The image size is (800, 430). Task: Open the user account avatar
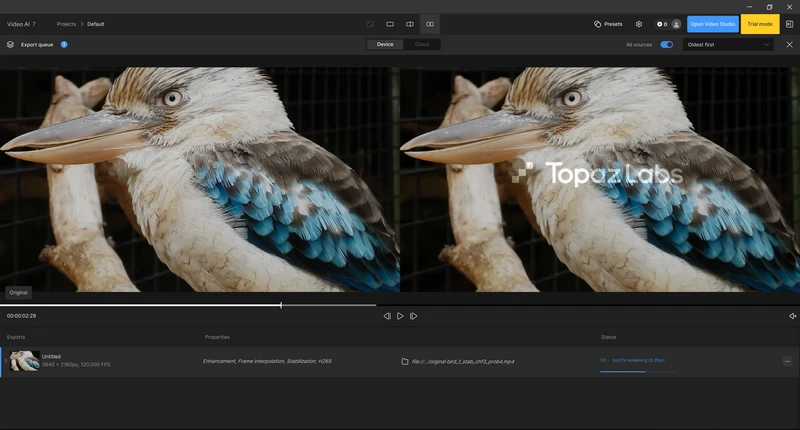click(676, 24)
